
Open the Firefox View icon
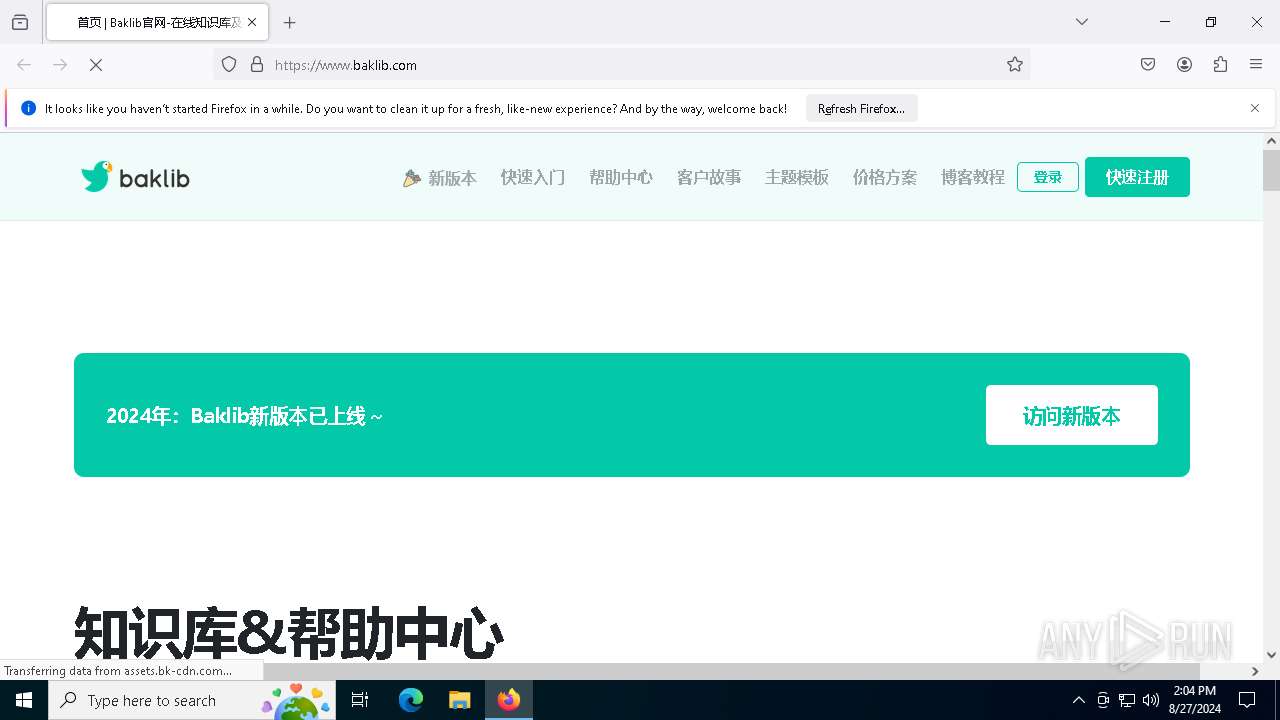coord(20,22)
